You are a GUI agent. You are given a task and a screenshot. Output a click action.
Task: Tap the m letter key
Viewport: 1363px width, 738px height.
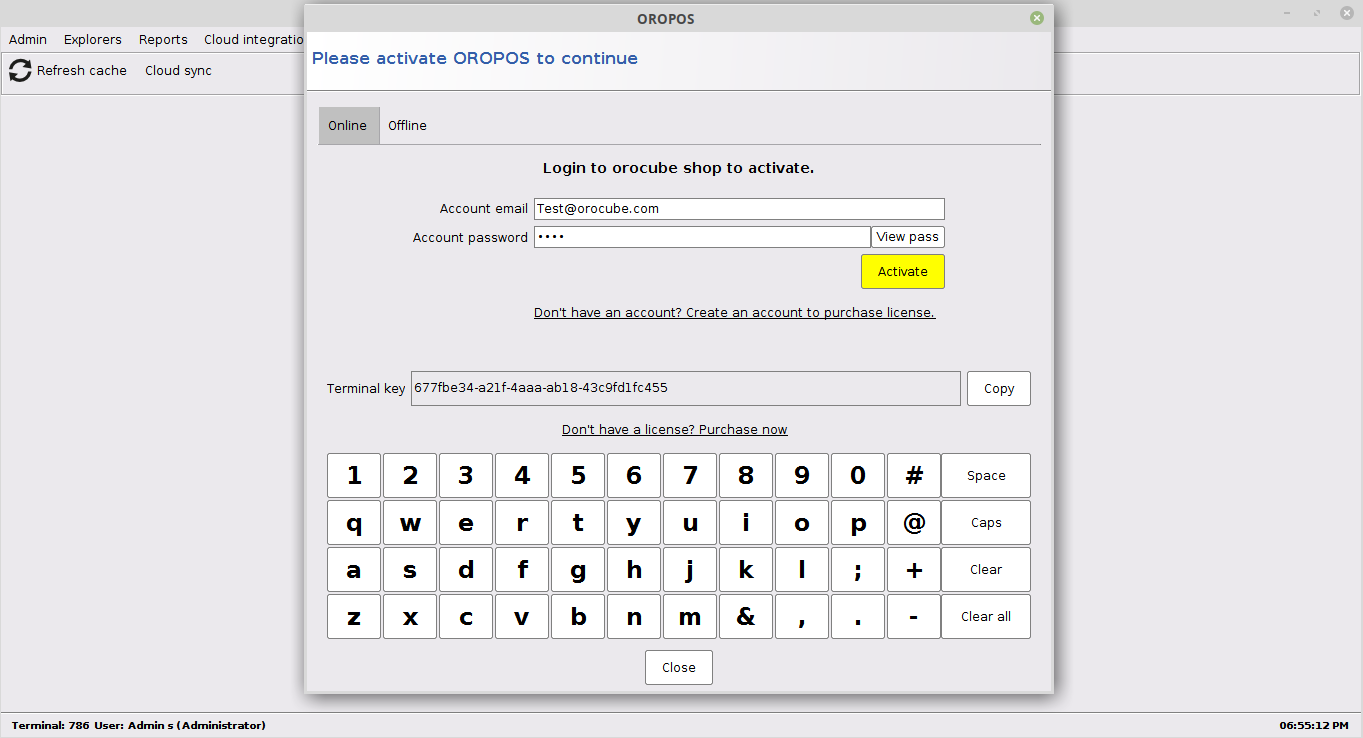[x=690, y=617]
